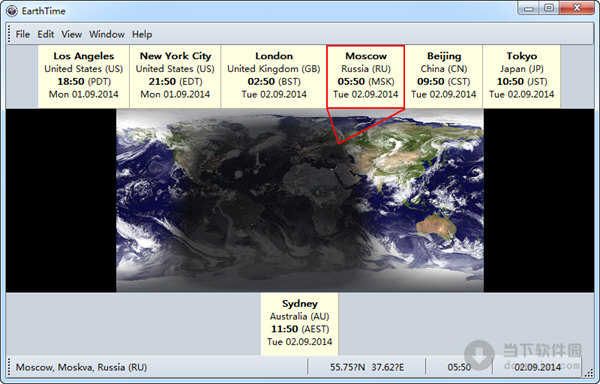Minimize the EarthTime window

tap(529, 8)
